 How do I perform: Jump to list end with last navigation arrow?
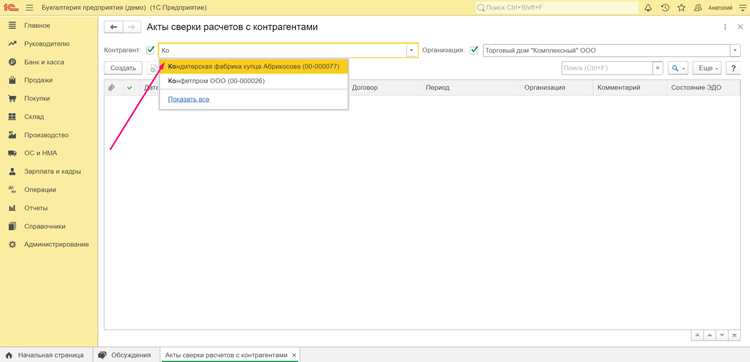coord(735,335)
